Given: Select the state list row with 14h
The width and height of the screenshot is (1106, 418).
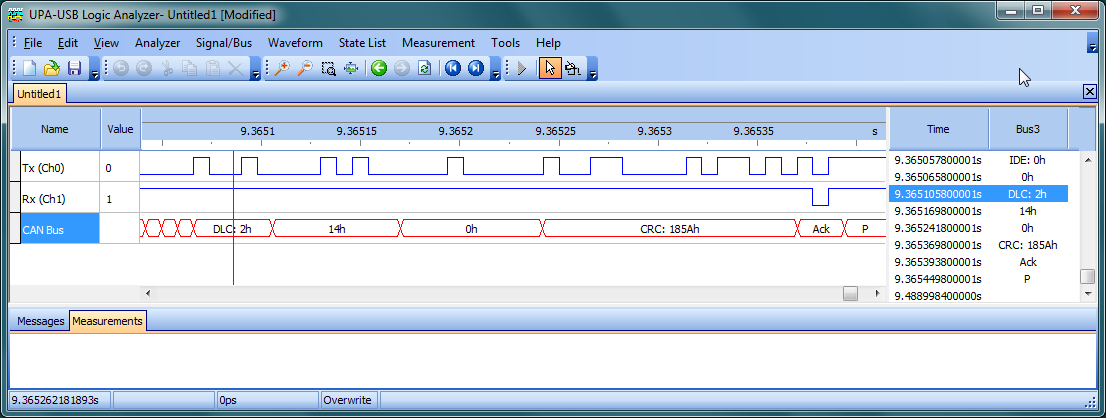Looking at the screenshot, I should (978, 211).
